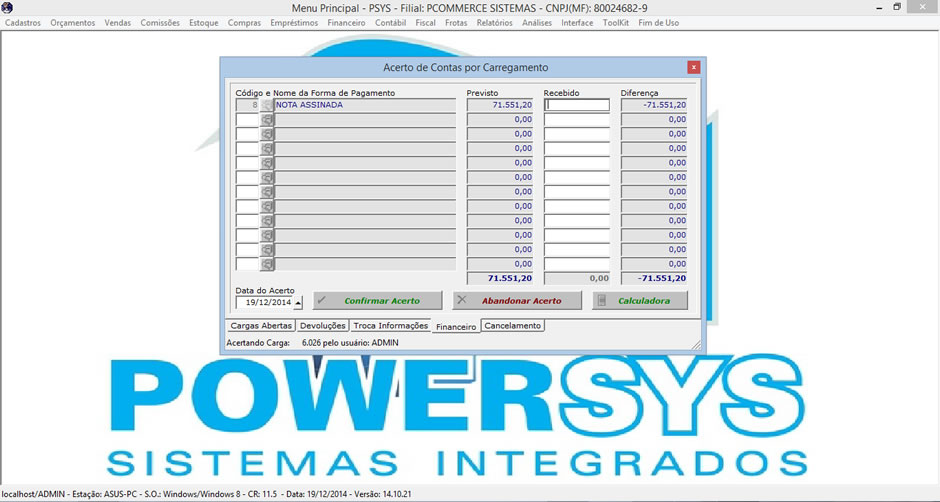Image resolution: width=940 pixels, height=502 pixels.
Task: Click the Previsto value 71.551,20 in NOTA ASSINADA row
Action: click(500, 105)
